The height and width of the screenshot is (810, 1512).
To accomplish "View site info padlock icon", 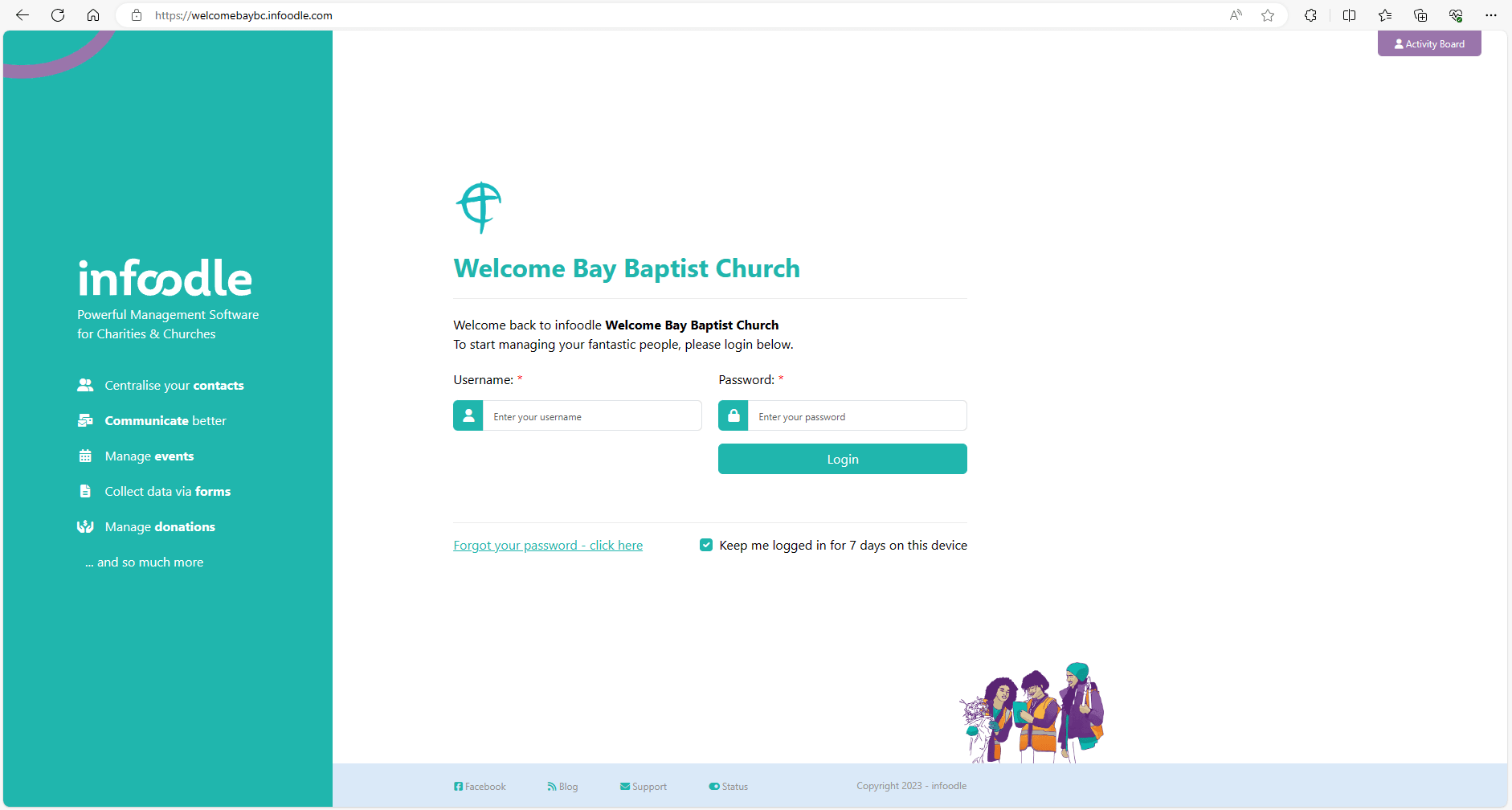I will 137,15.
